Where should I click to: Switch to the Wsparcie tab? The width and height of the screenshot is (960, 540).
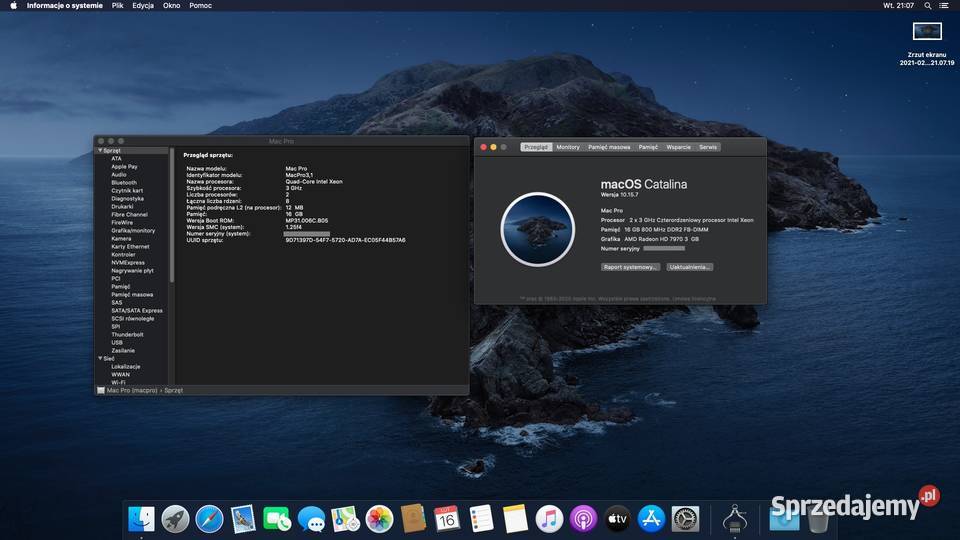(678, 147)
